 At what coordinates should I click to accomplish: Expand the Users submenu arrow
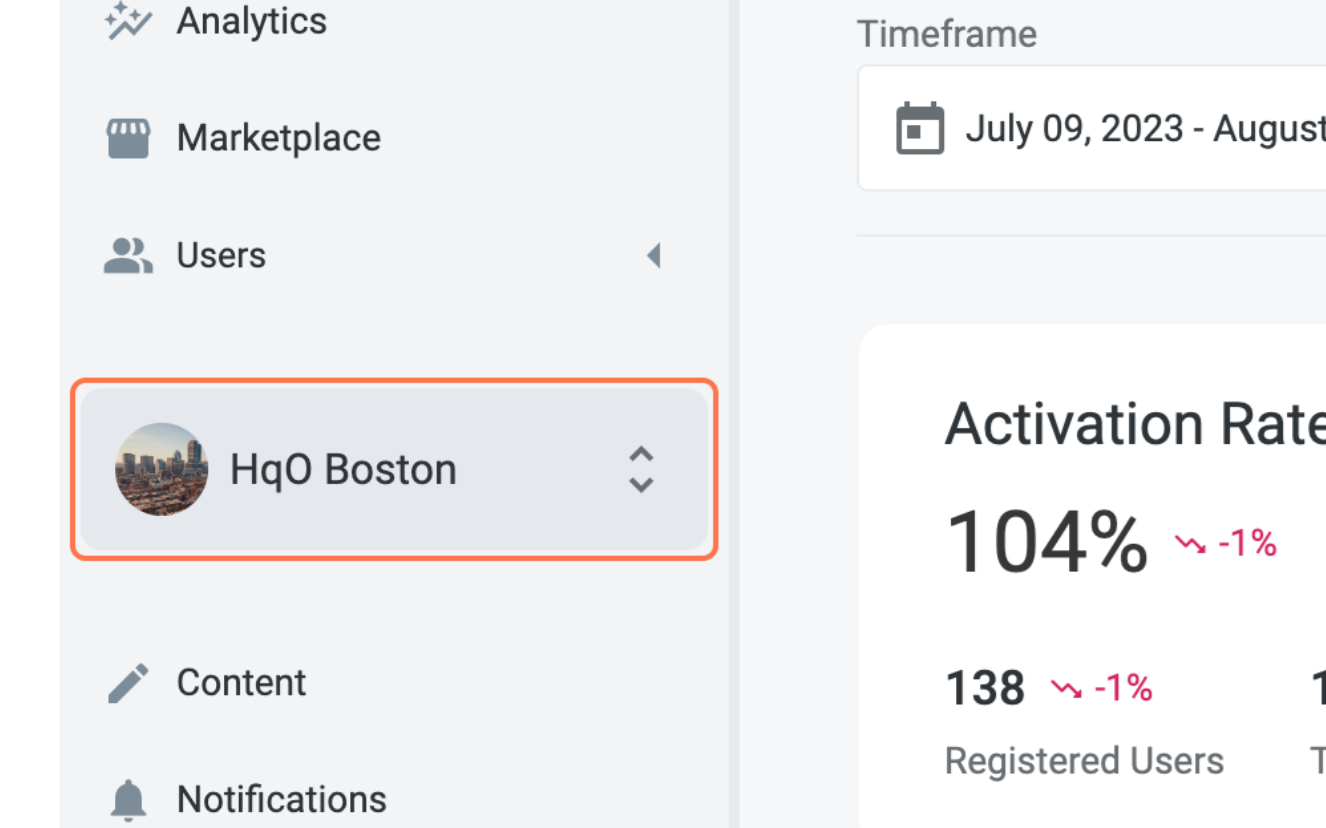click(x=653, y=256)
